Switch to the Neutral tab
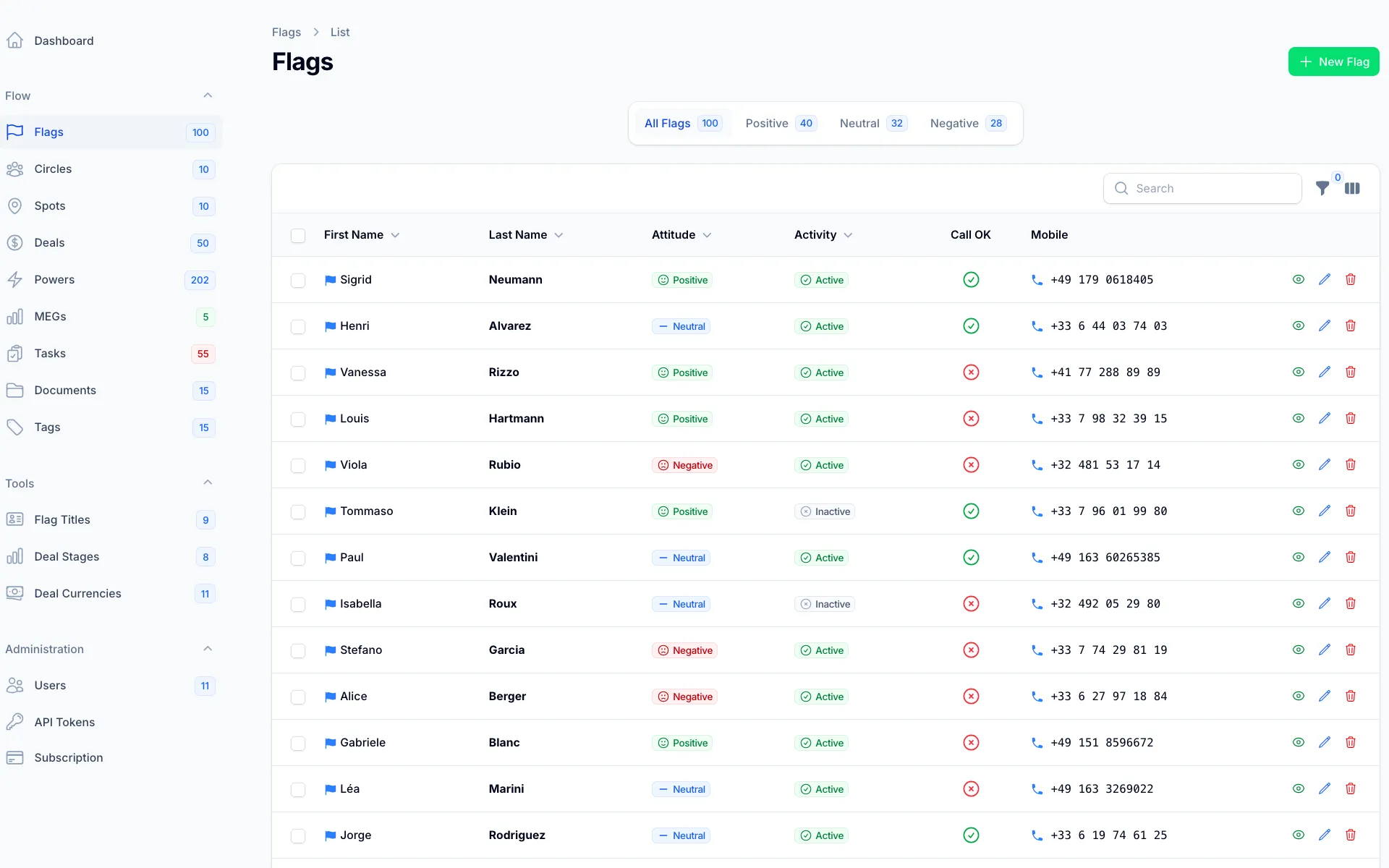This screenshot has height=868, width=1389. coord(873,124)
